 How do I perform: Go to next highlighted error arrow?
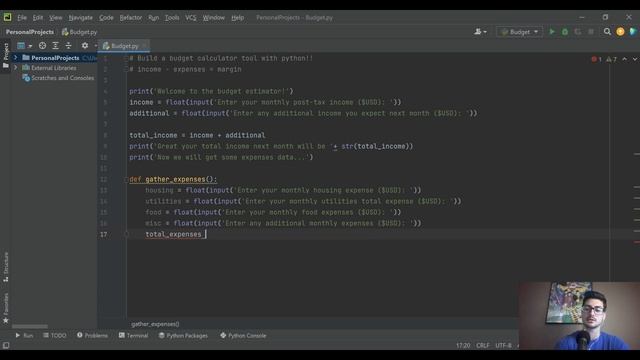pyautogui.click(x=635, y=59)
